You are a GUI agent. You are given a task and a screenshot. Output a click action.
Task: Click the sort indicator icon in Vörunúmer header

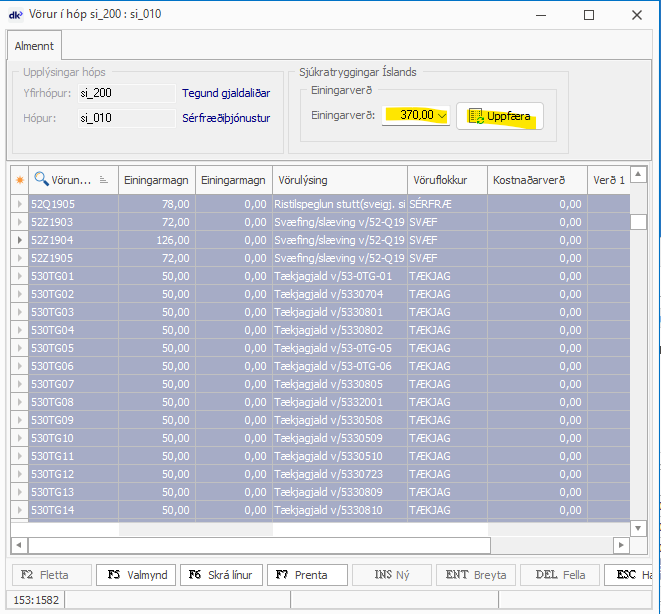click(x=104, y=180)
